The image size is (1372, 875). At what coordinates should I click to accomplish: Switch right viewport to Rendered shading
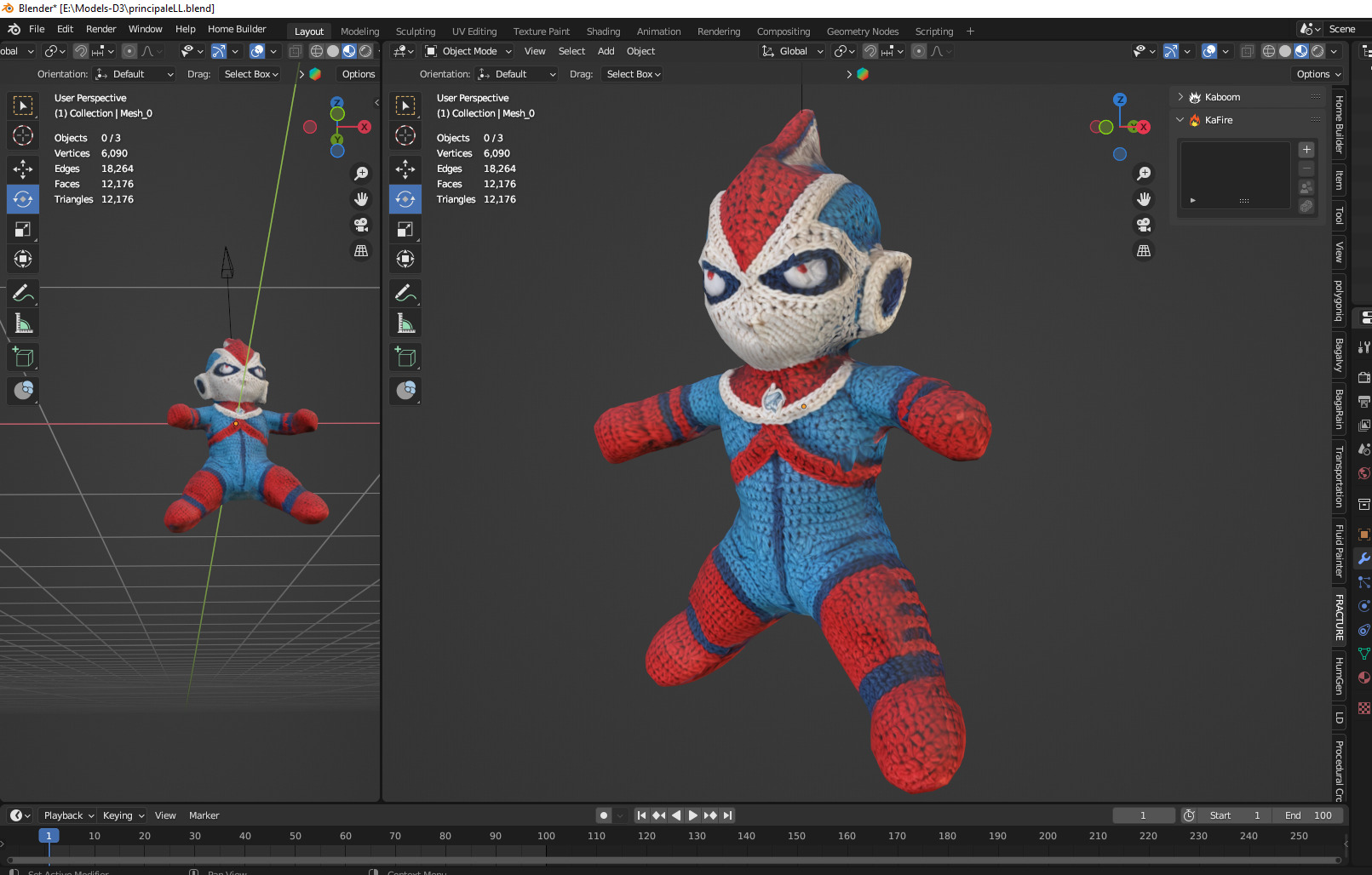(1317, 51)
